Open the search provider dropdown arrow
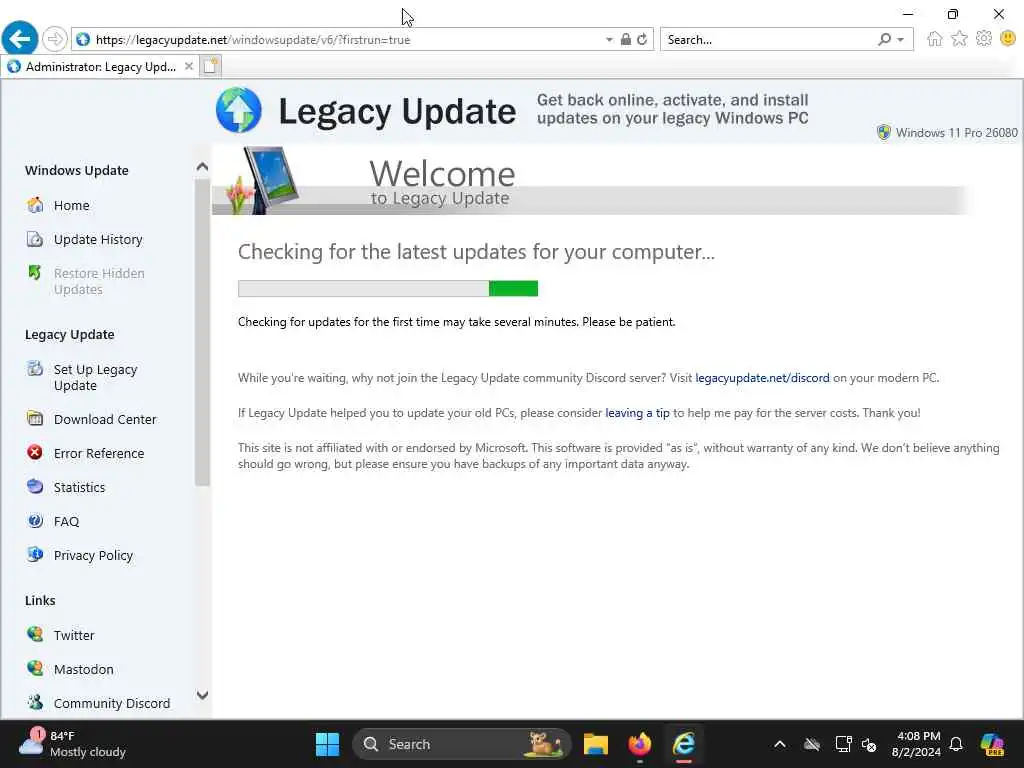Viewport: 1024px width, 768px height. pyautogui.click(x=901, y=40)
